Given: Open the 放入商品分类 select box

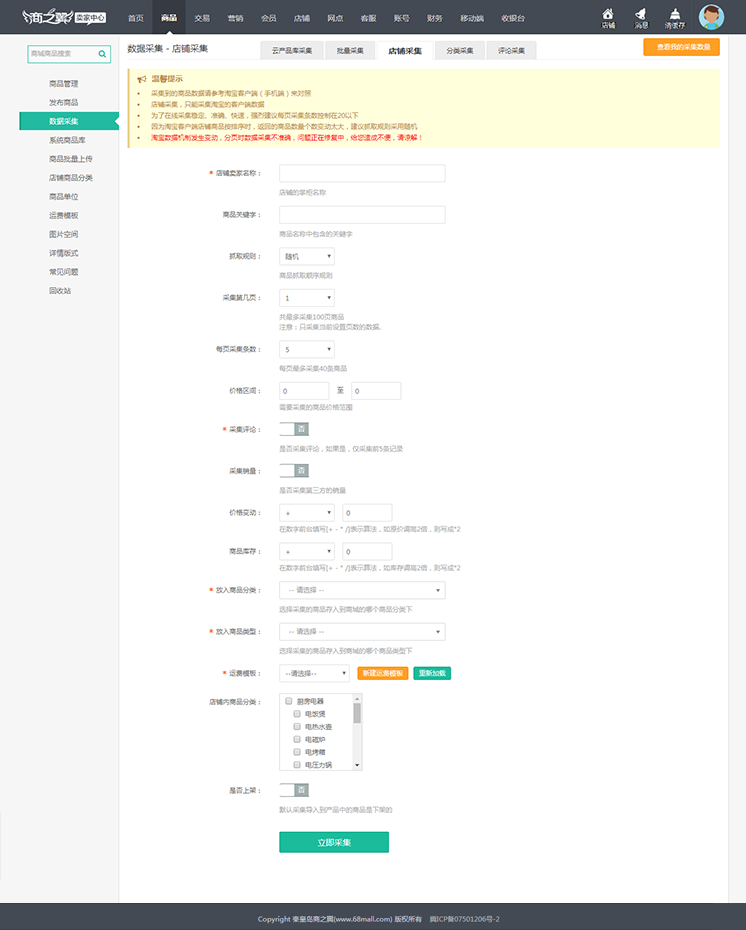Looking at the screenshot, I should 362,591.
